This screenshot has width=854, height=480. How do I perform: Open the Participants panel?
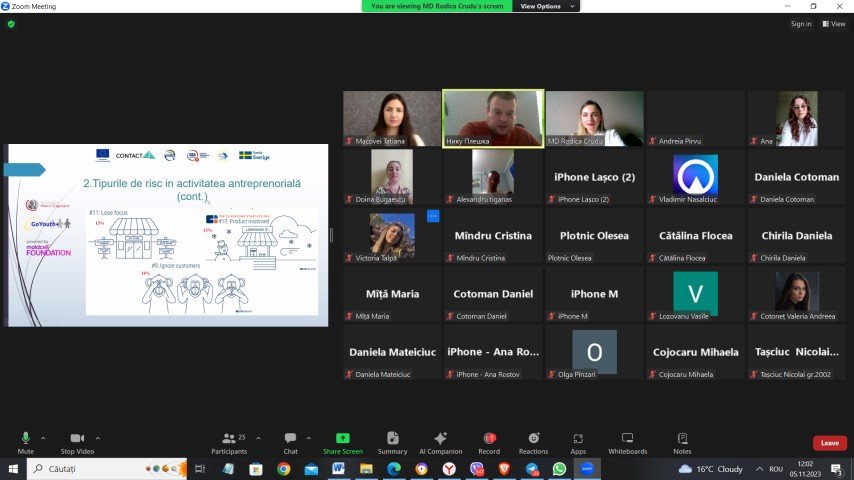[x=229, y=443]
